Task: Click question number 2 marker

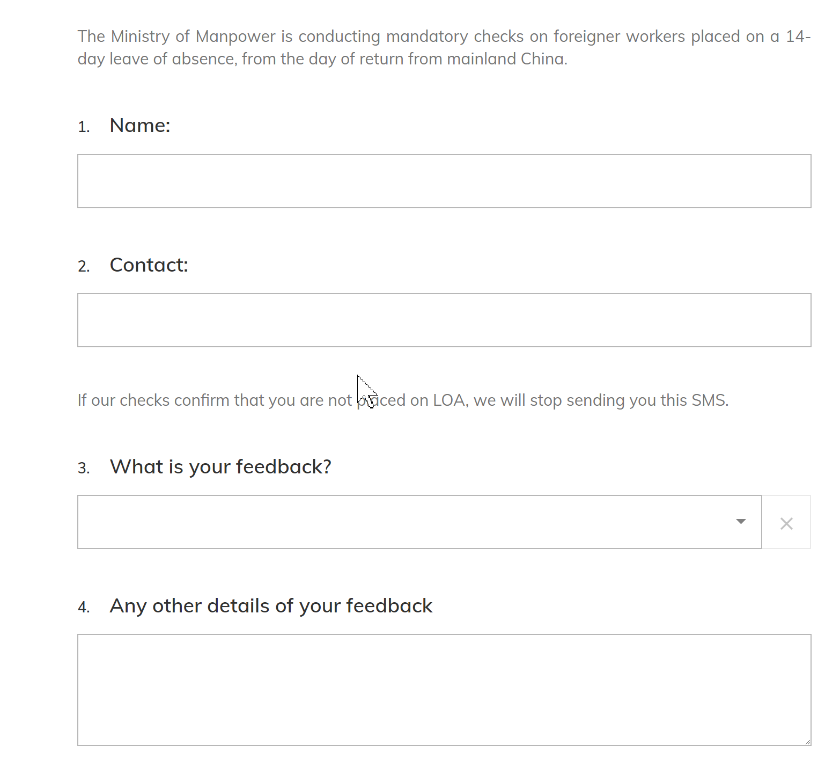Action: pos(84,266)
